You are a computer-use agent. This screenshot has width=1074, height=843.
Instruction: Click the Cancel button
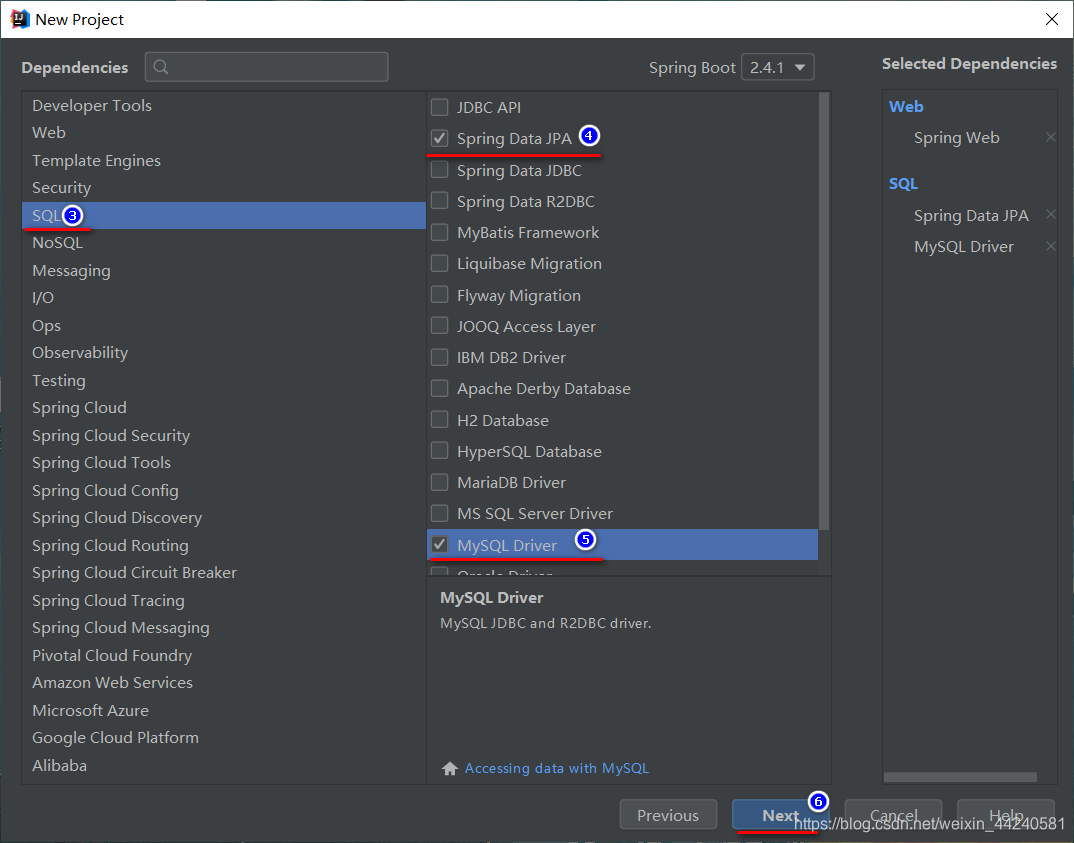tap(893, 815)
